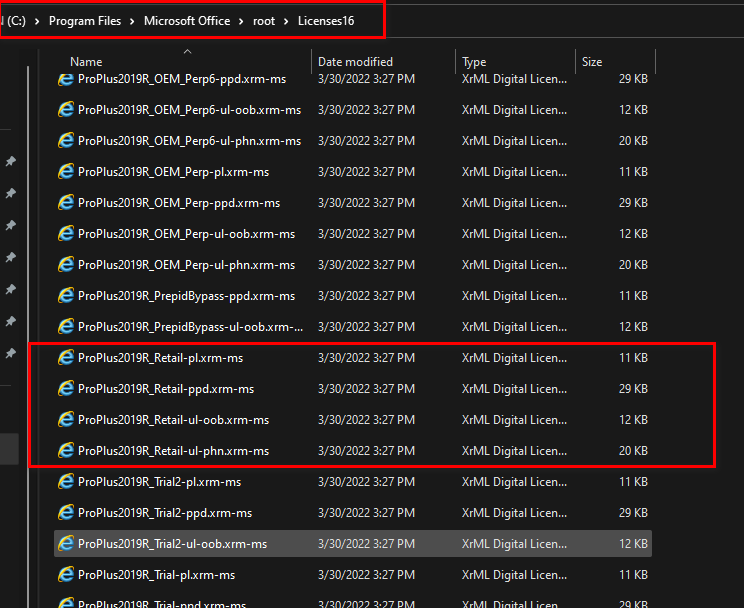
Task: Sort files by Name column header
Action: [x=86, y=62]
